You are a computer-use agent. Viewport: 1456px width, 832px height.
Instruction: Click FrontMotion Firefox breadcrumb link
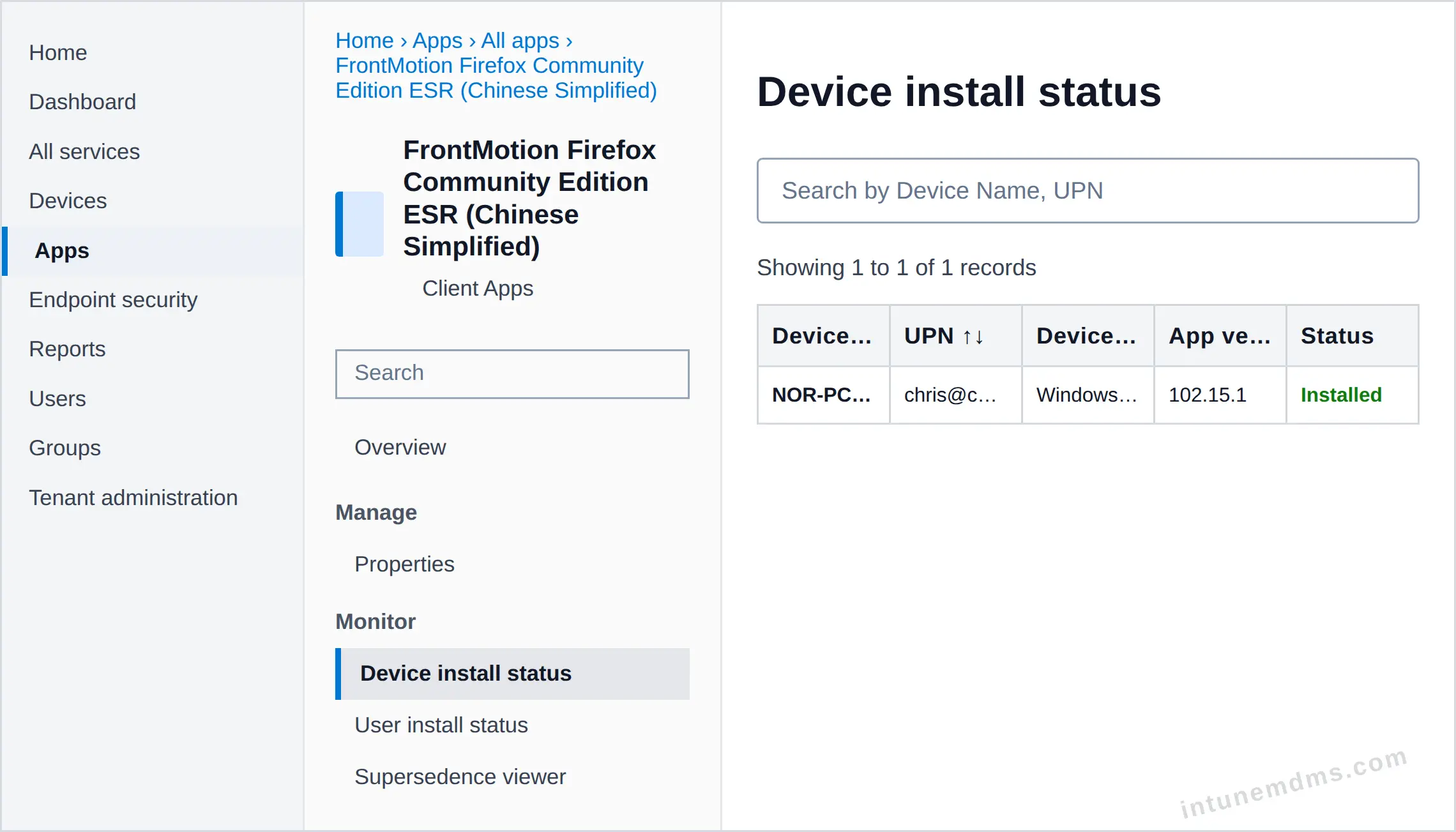pos(496,78)
